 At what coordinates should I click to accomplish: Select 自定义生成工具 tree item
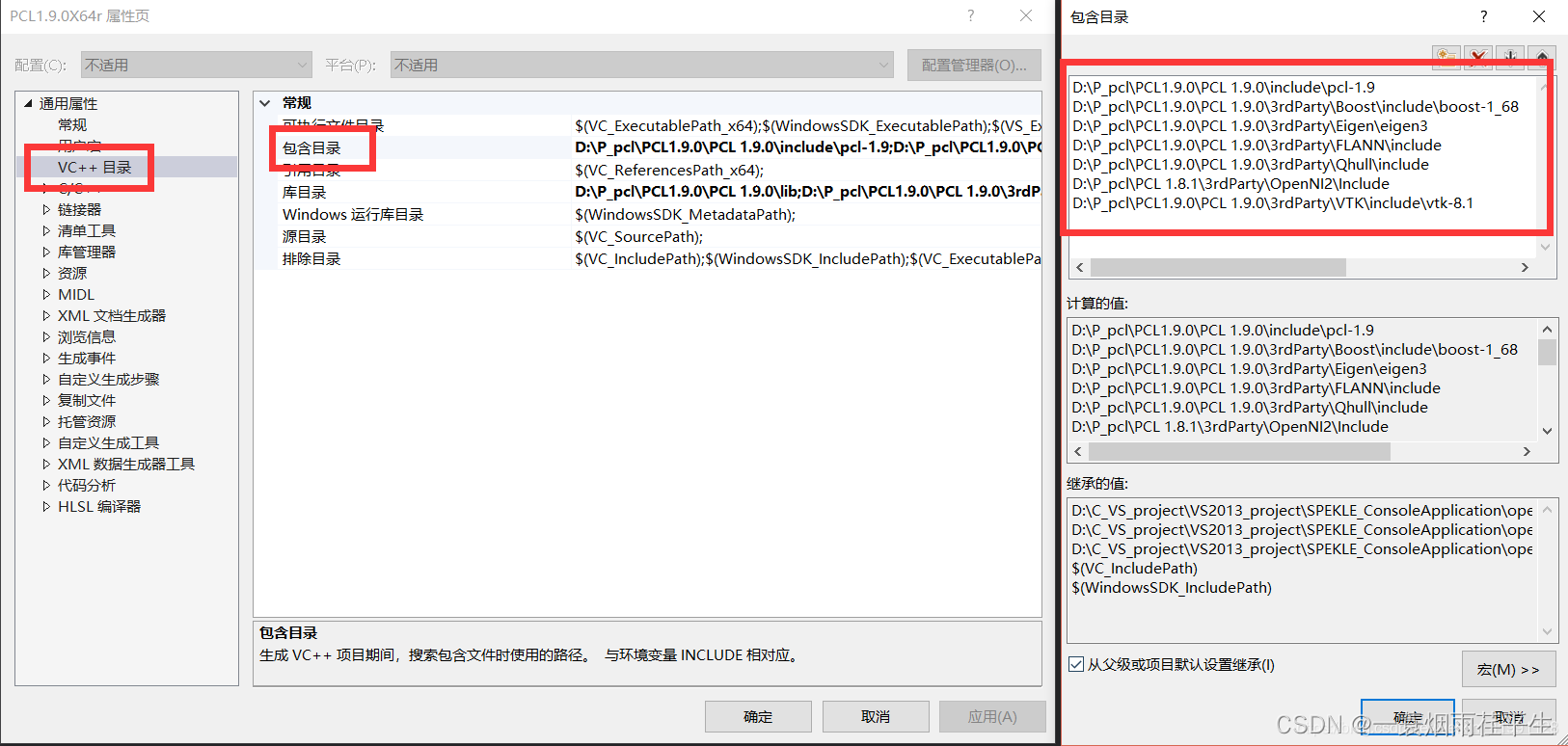click(x=109, y=442)
